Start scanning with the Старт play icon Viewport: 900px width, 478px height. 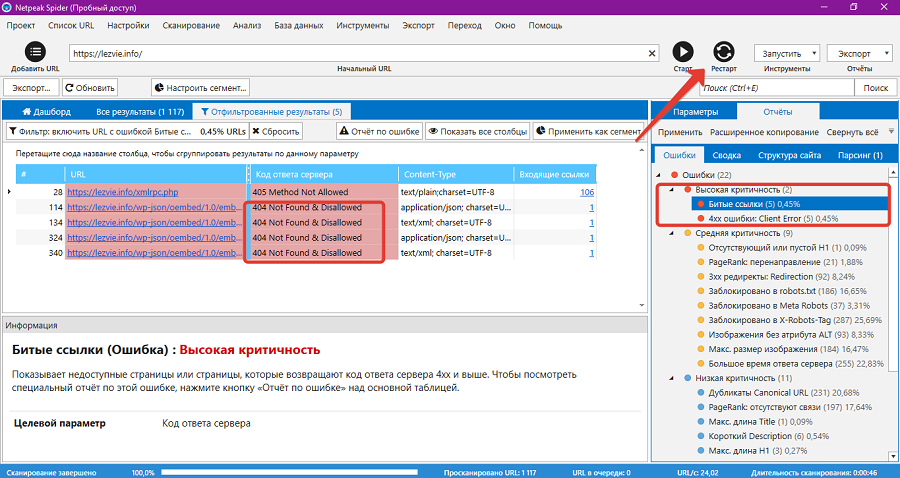[682, 52]
